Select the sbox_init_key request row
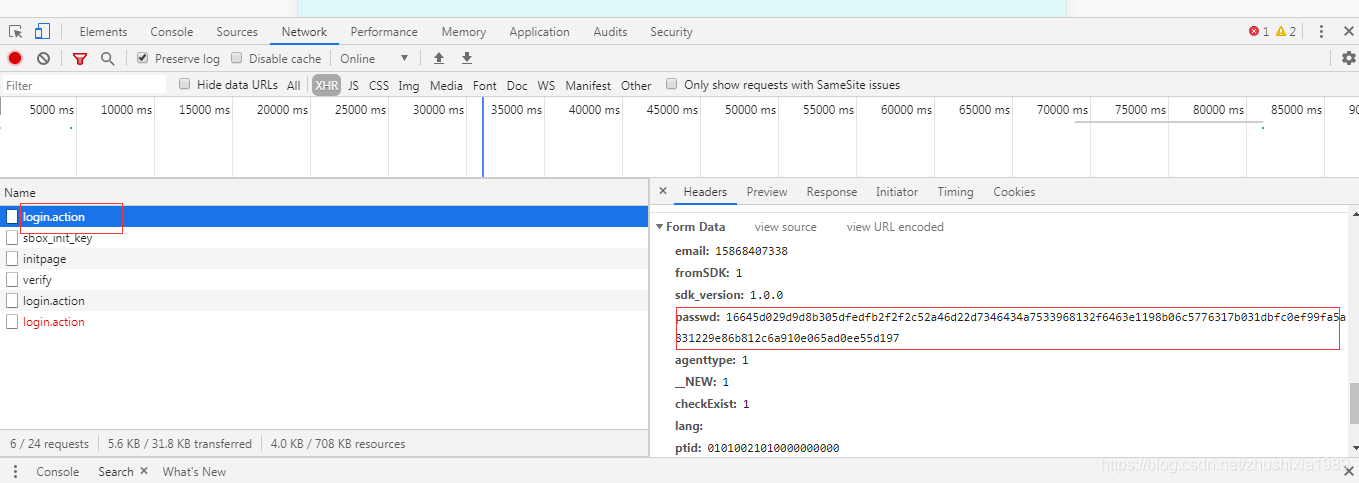This screenshot has height=483, width=1359. point(324,238)
